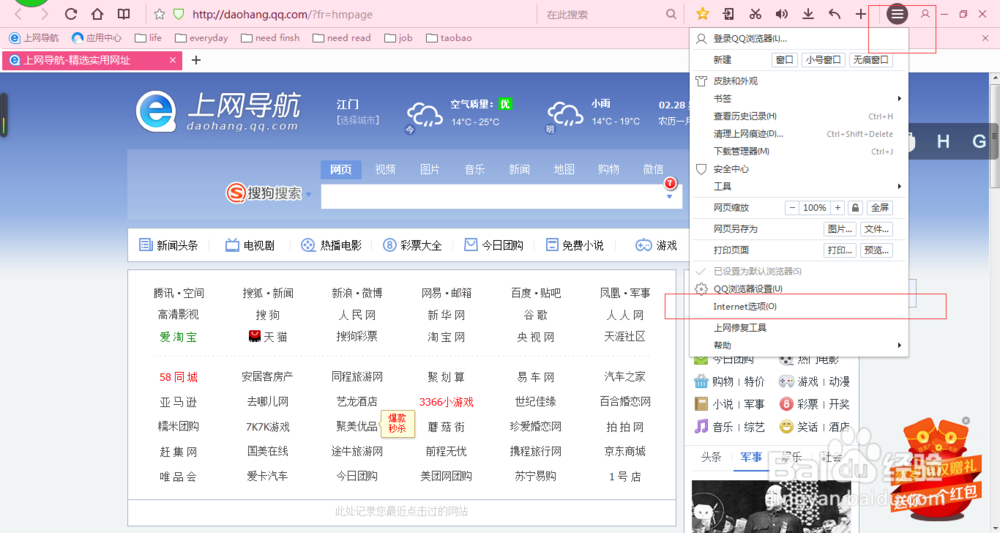Switch to the 音乐 search tab

click(474, 170)
